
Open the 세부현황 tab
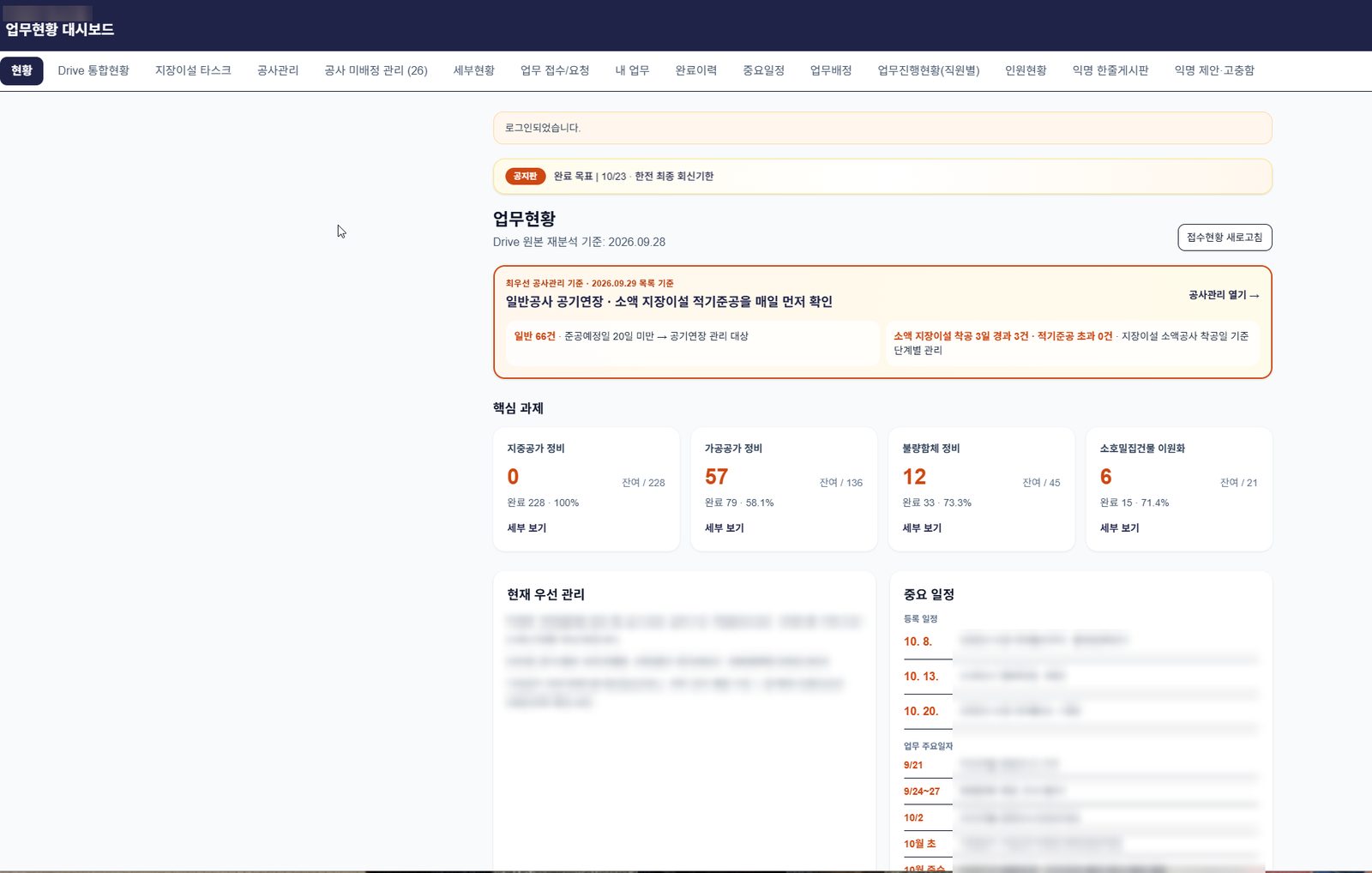tap(474, 70)
